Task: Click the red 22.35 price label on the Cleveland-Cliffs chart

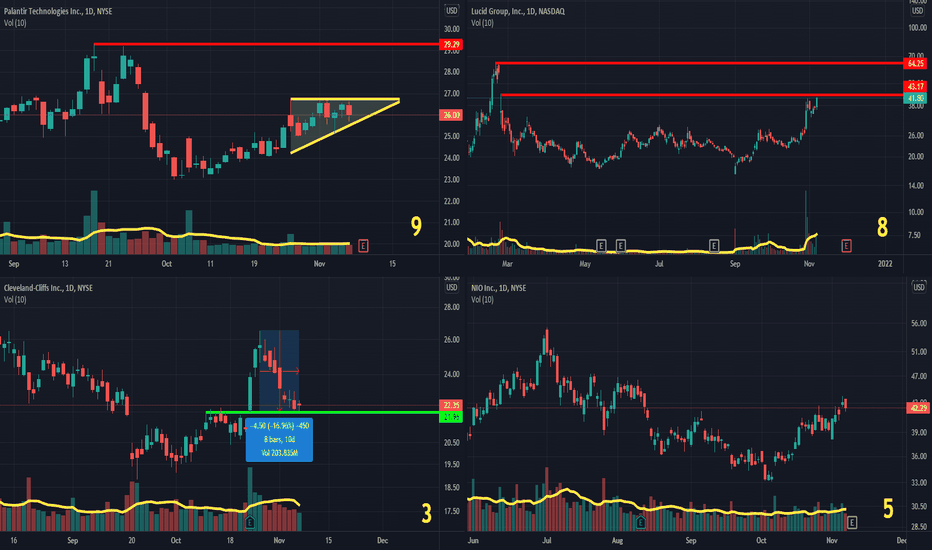Action: [x=451, y=406]
